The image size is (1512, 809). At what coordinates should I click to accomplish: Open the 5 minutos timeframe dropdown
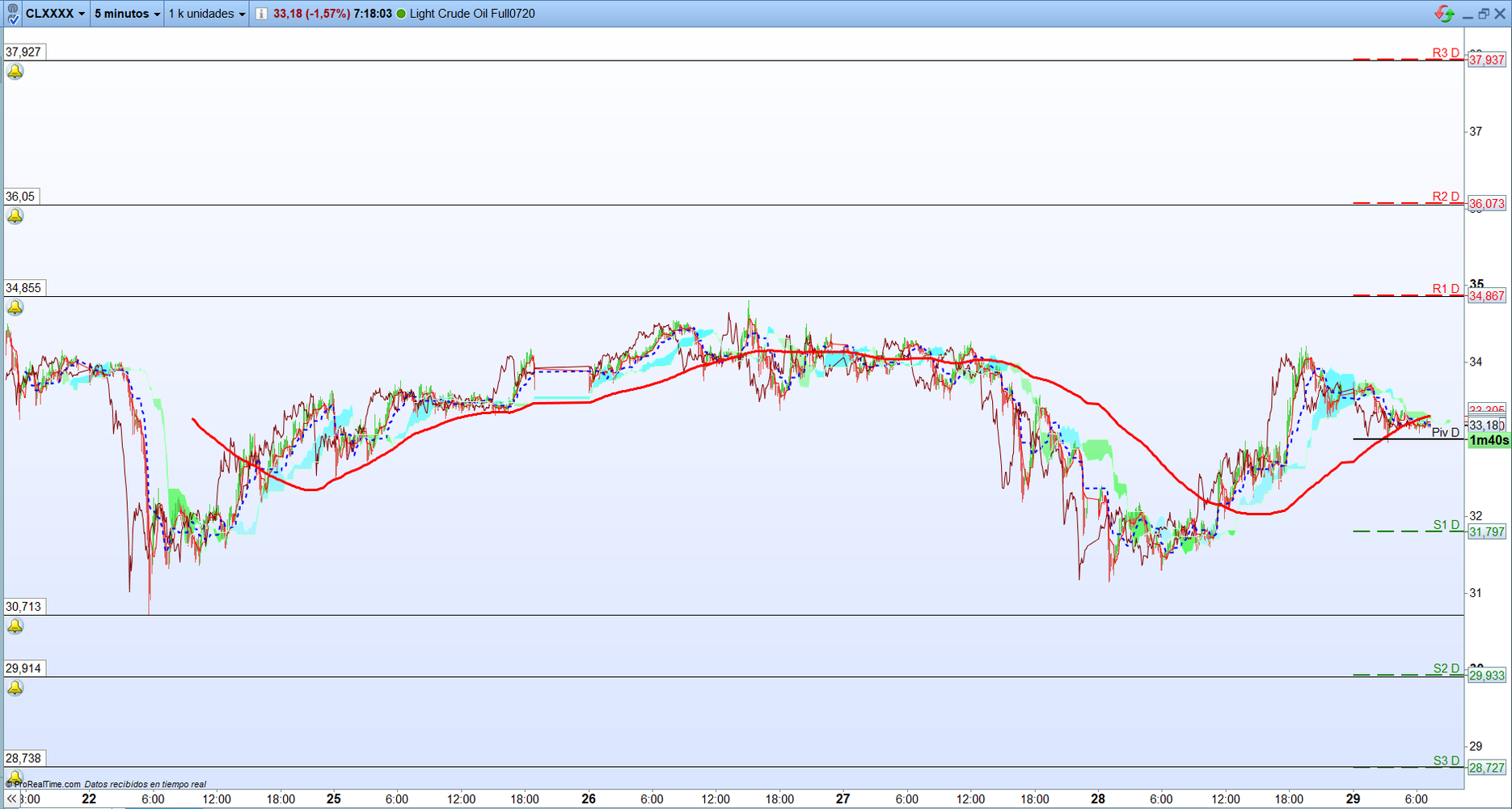click(127, 14)
